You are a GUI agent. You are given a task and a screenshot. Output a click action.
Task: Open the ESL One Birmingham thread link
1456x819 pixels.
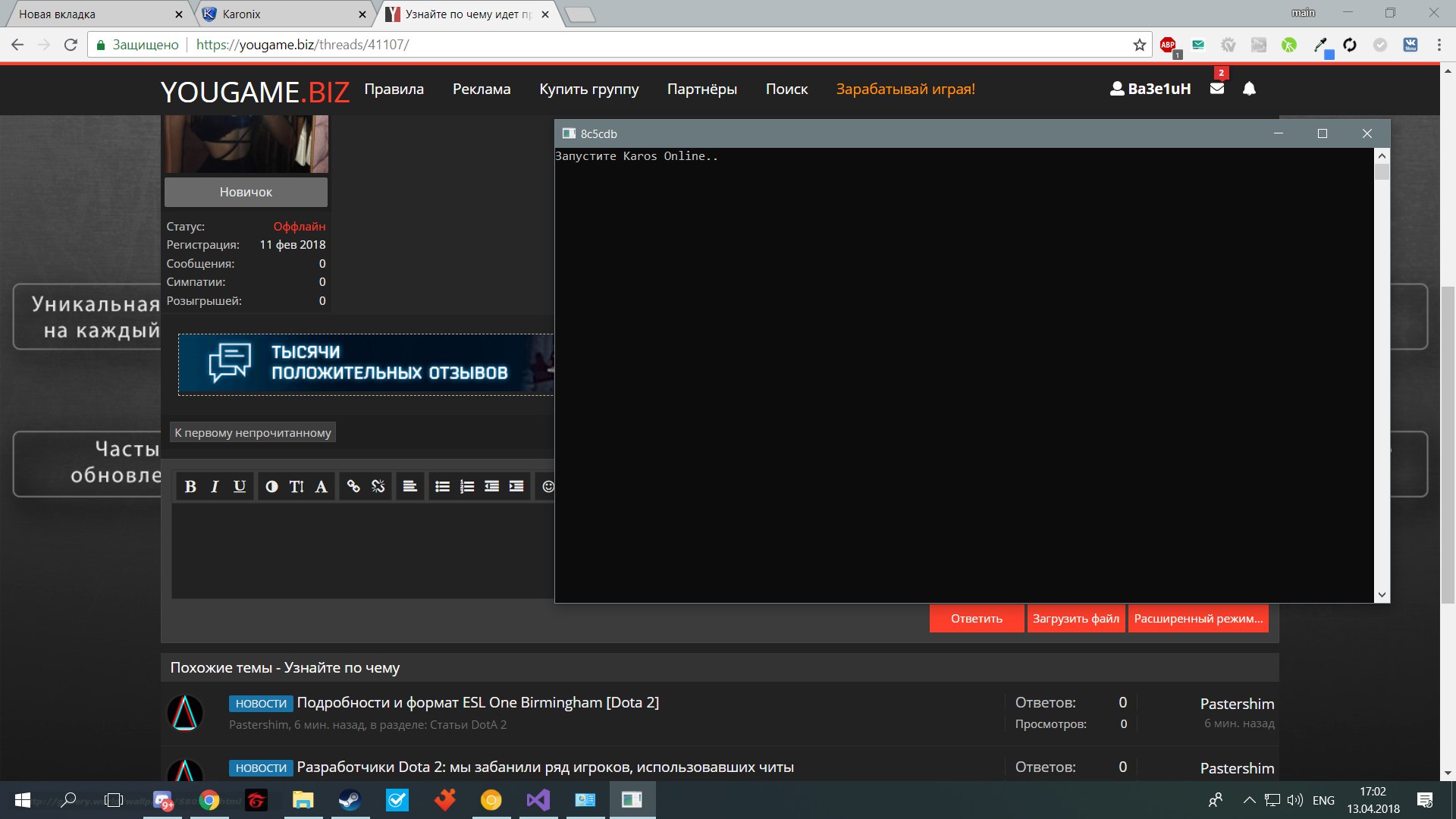(x=478, y=703)
